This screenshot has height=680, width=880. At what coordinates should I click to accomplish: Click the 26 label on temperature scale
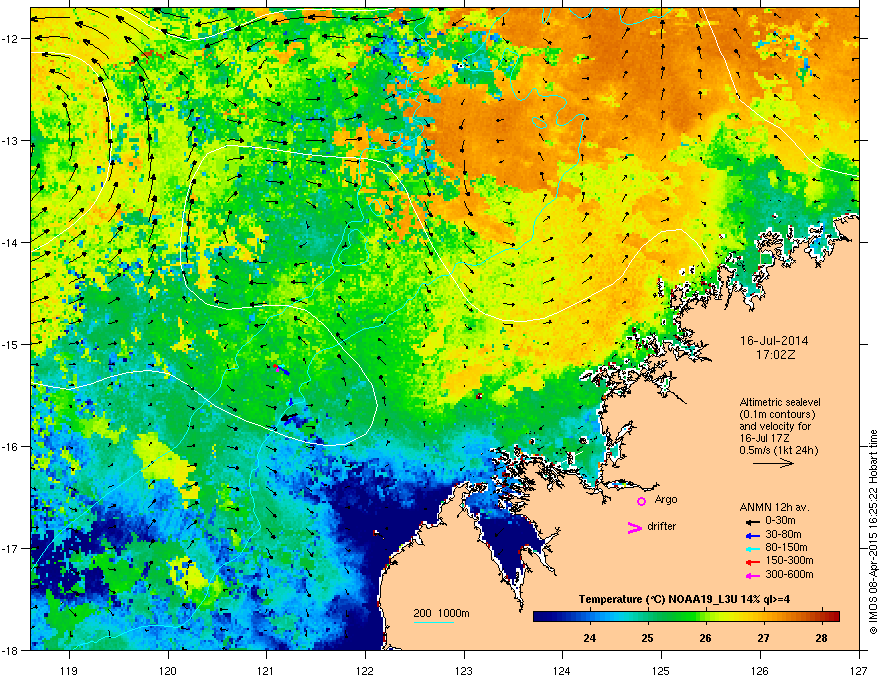click(705, 638)
